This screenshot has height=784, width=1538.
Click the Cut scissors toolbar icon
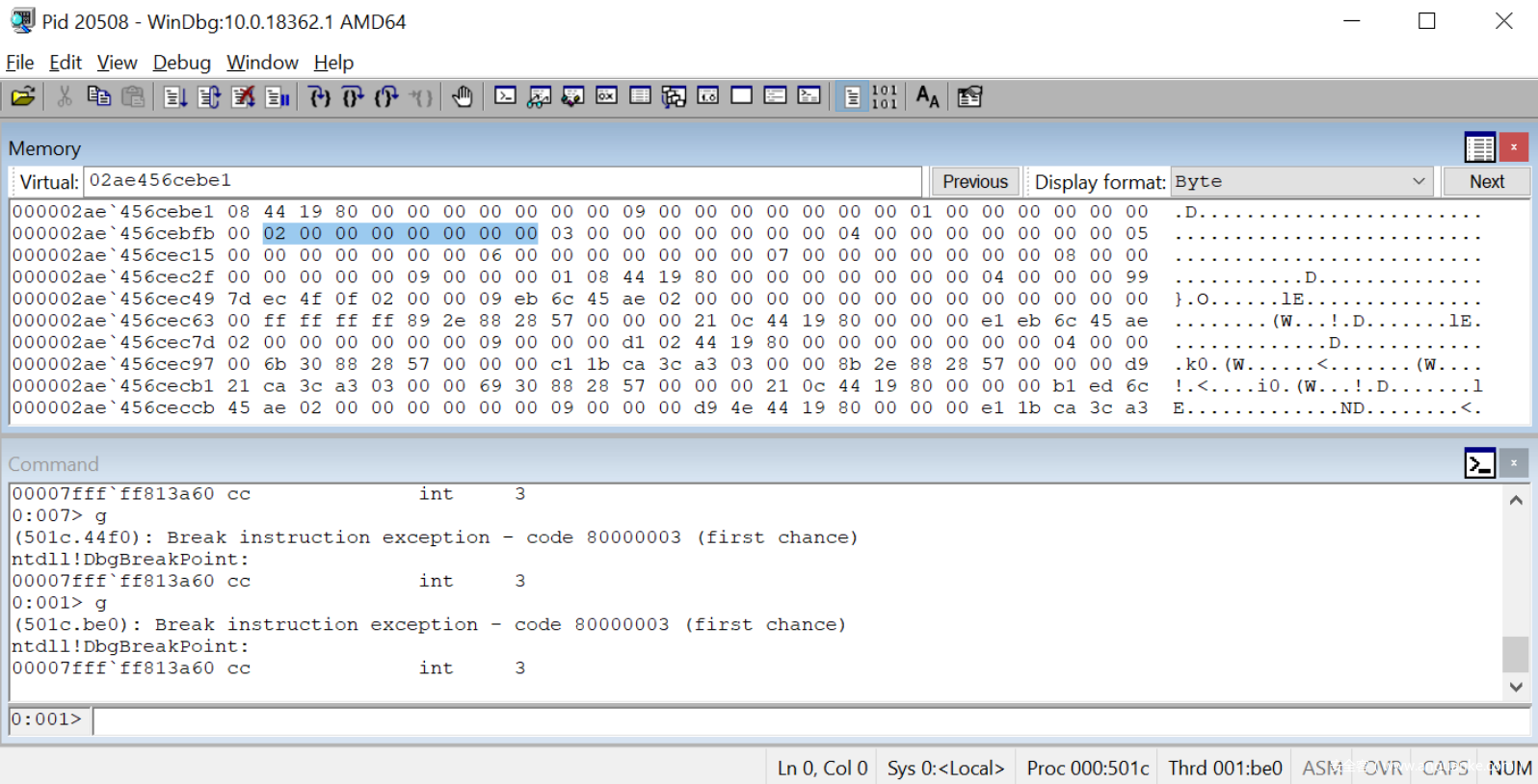(x=65, y=96)
